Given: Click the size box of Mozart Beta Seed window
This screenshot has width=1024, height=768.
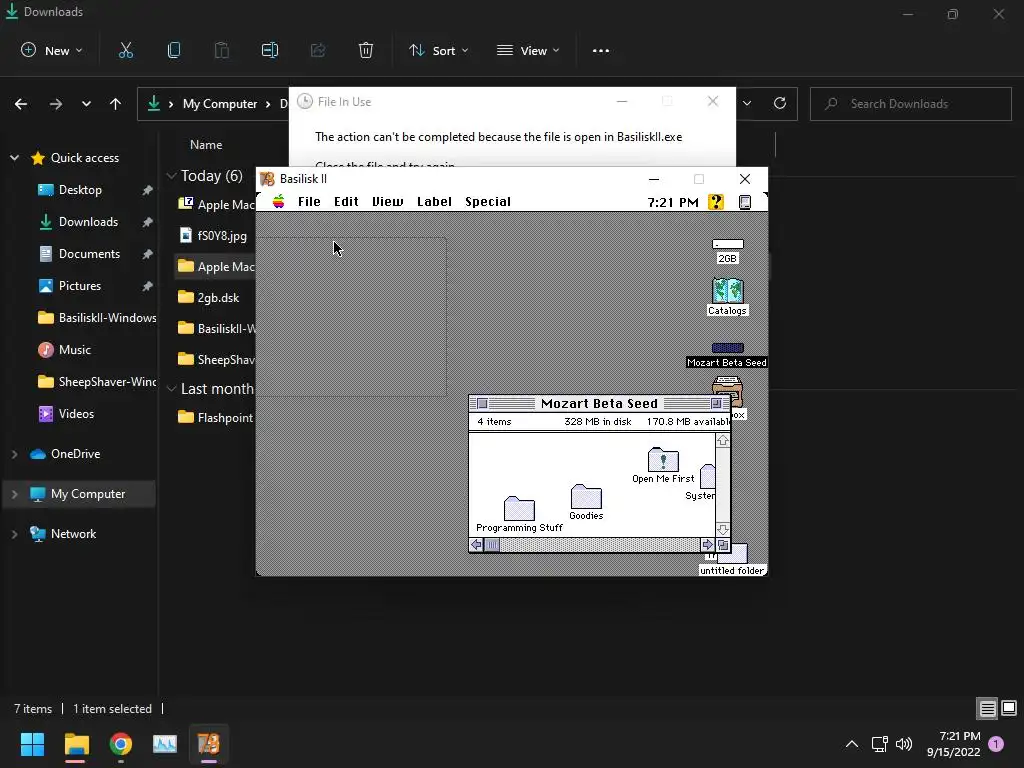Looking at the screenshot, I should 723,545.
